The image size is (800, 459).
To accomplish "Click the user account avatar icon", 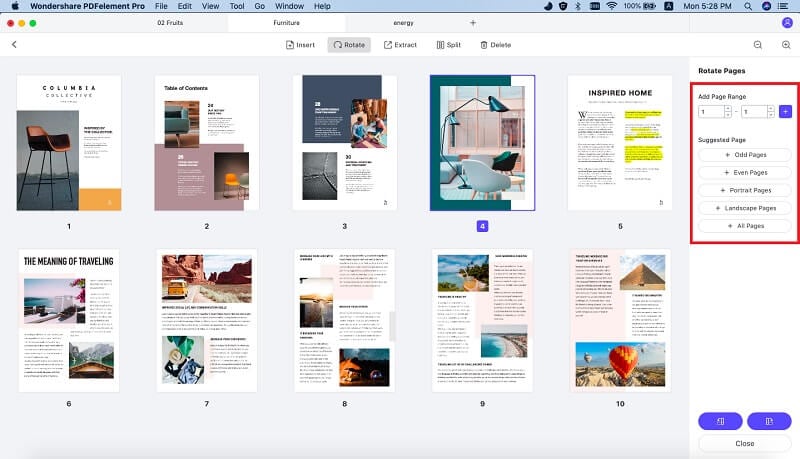I will [x=787, y=22].
